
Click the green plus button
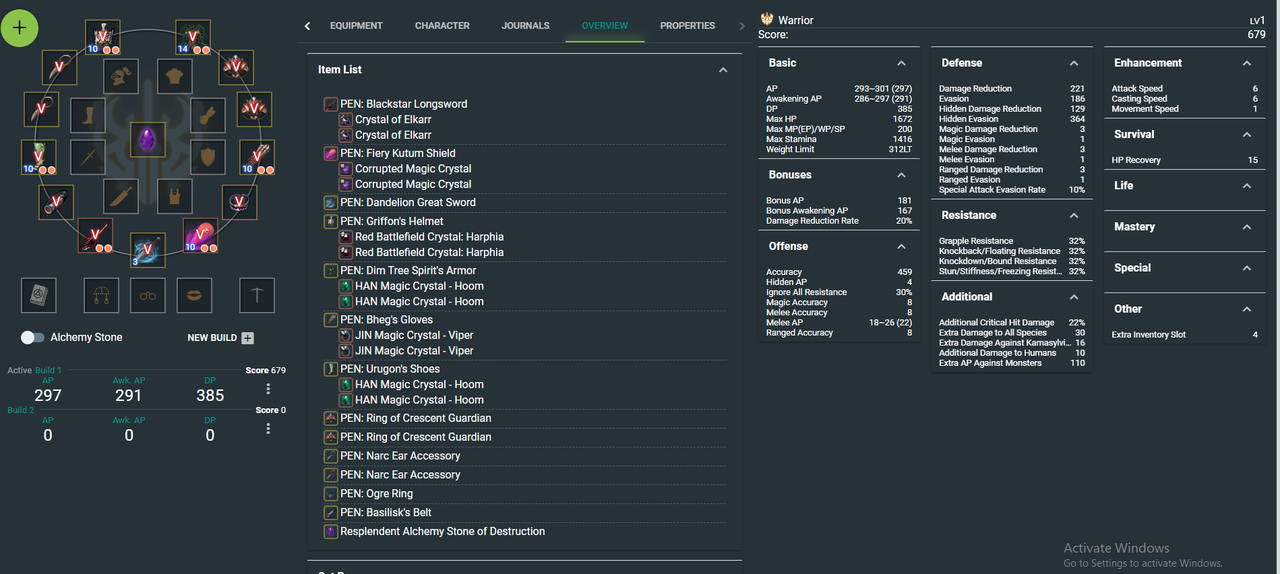click(19, 26)
